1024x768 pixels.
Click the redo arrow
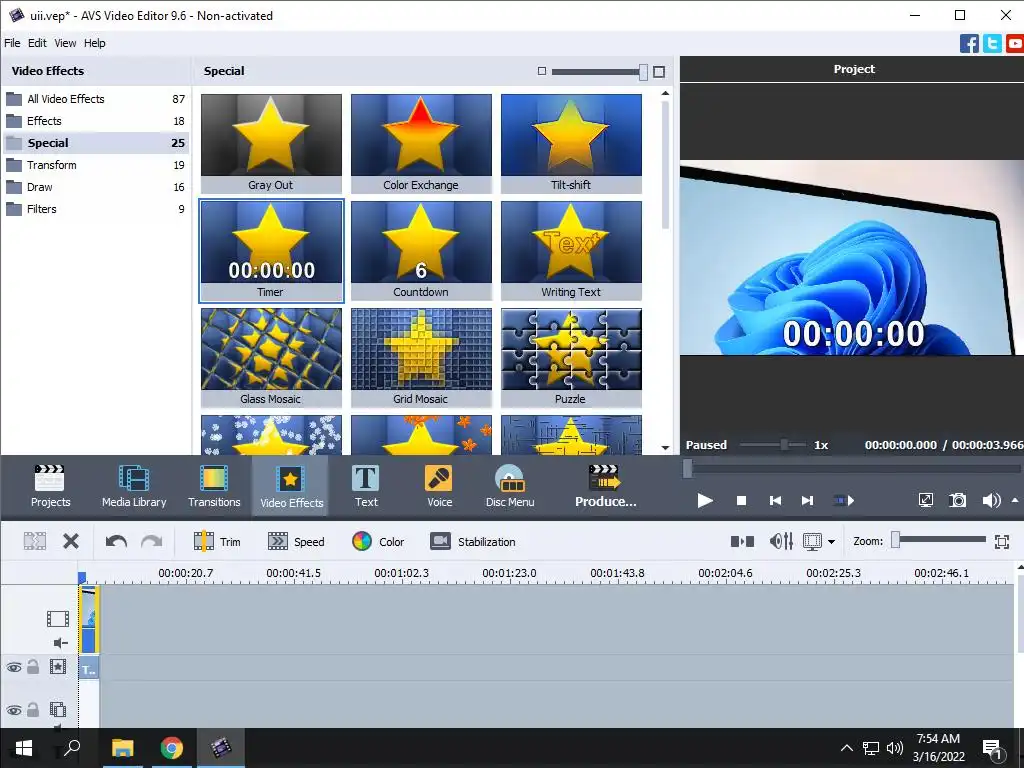coord(152,541)
